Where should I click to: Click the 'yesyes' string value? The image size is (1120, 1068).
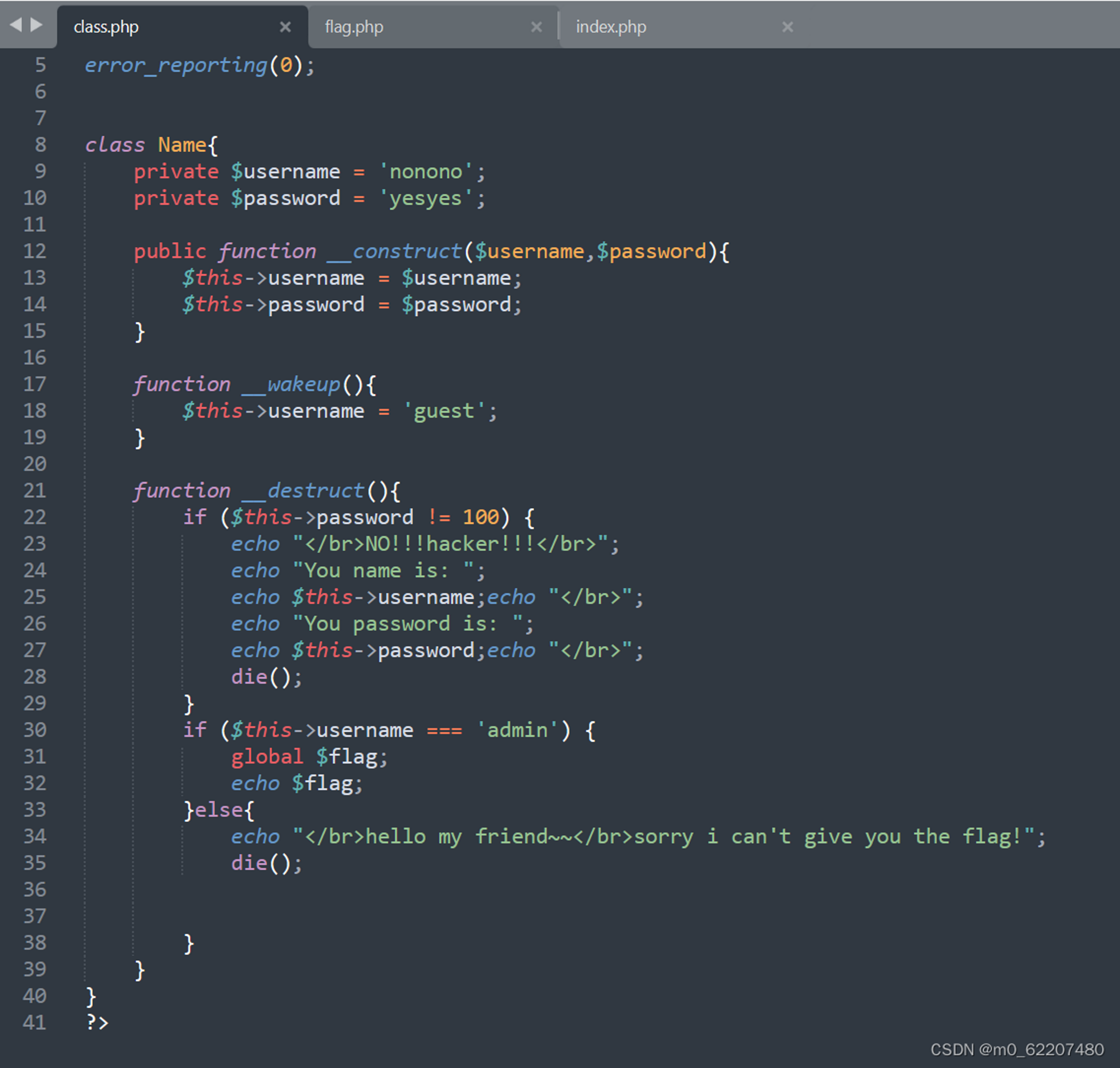tap(426, 199)
